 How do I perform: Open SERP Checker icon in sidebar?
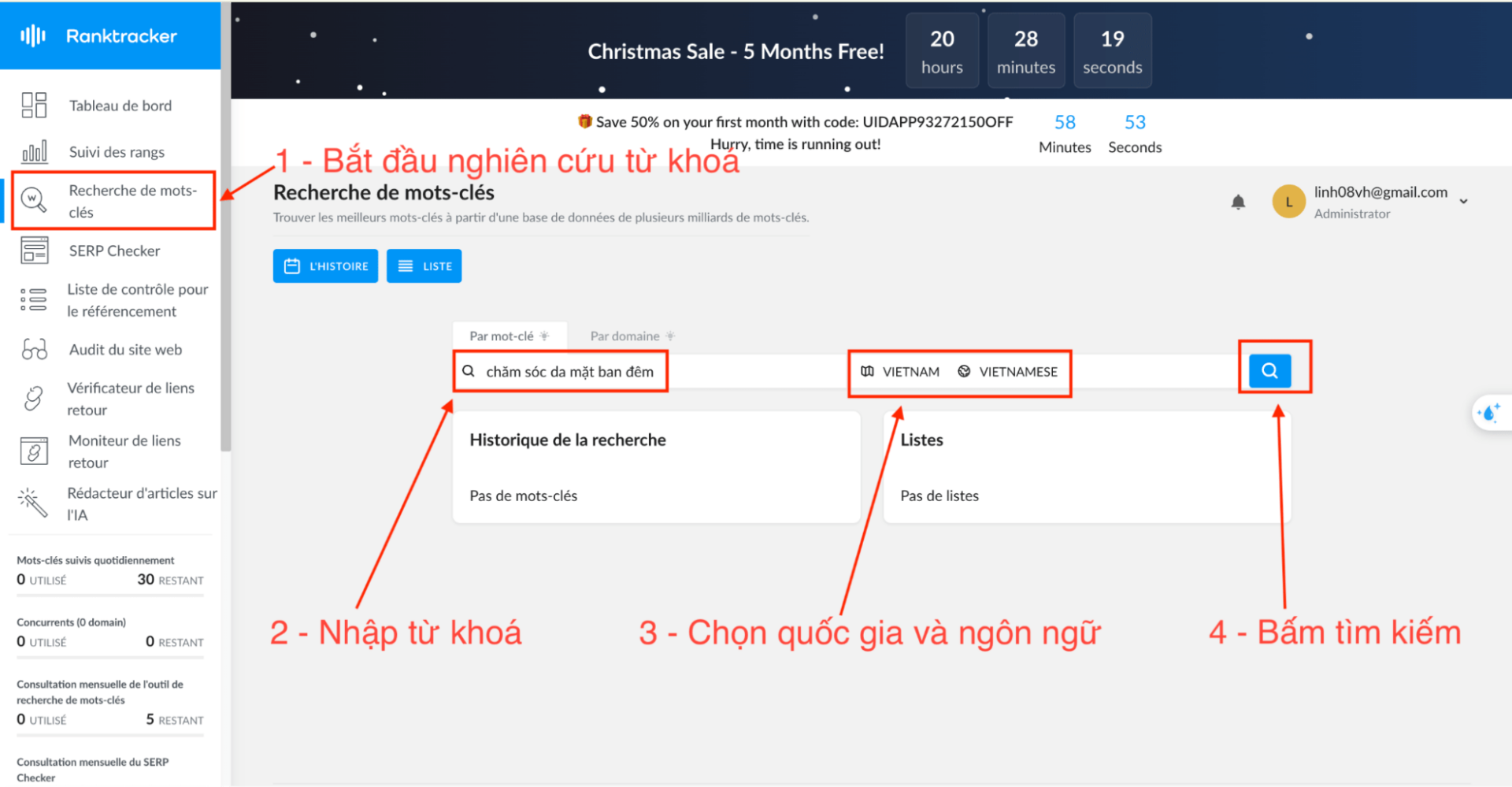[34, 251]
